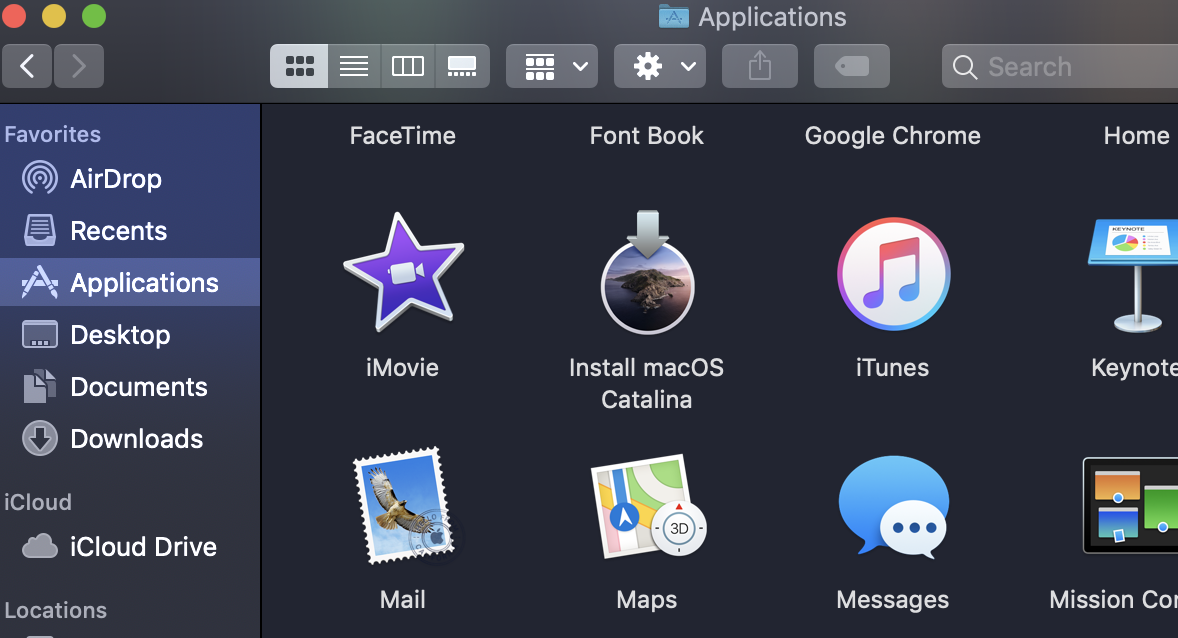The image size is (1178, 638).
Task: Click into the Search field
Action: (x=1059, y=66)
